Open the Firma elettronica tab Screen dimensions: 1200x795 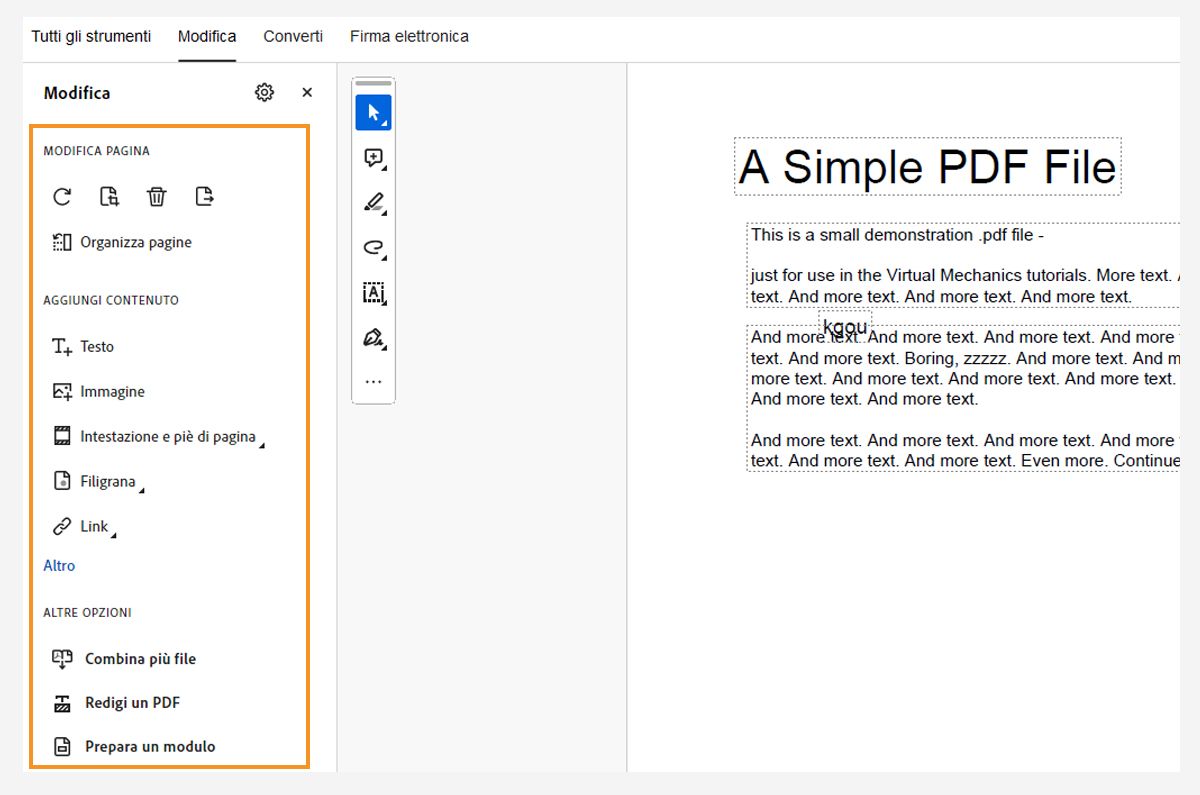tap(409, 36)
